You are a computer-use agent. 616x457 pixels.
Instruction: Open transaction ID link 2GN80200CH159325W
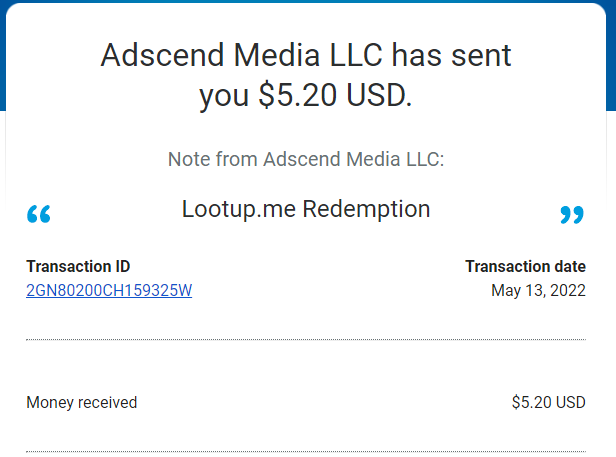(x=109, y=291)
